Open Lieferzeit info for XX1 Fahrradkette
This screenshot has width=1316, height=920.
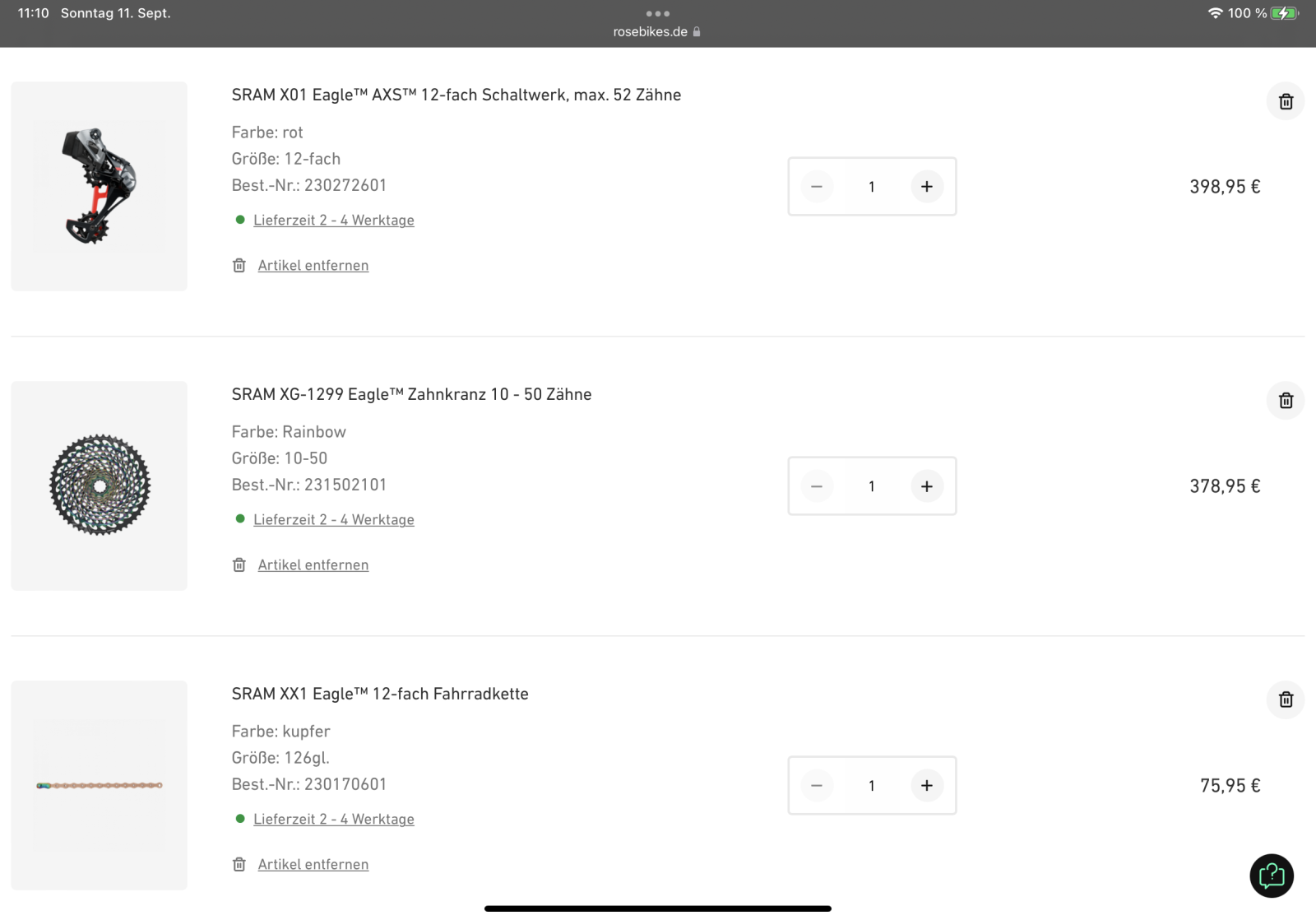tap(333, 820)
